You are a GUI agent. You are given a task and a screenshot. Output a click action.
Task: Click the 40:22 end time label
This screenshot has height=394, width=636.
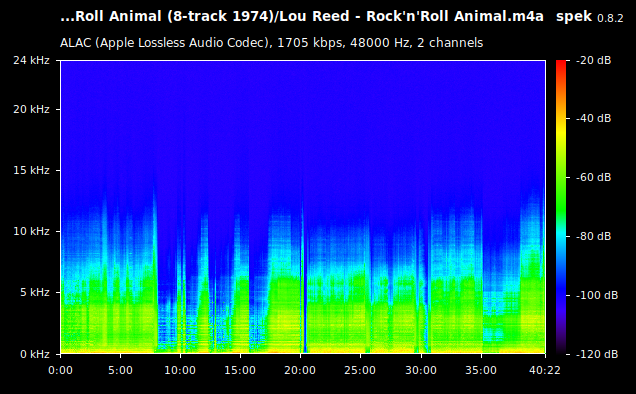pyautogui.click(x=545, y=370)
